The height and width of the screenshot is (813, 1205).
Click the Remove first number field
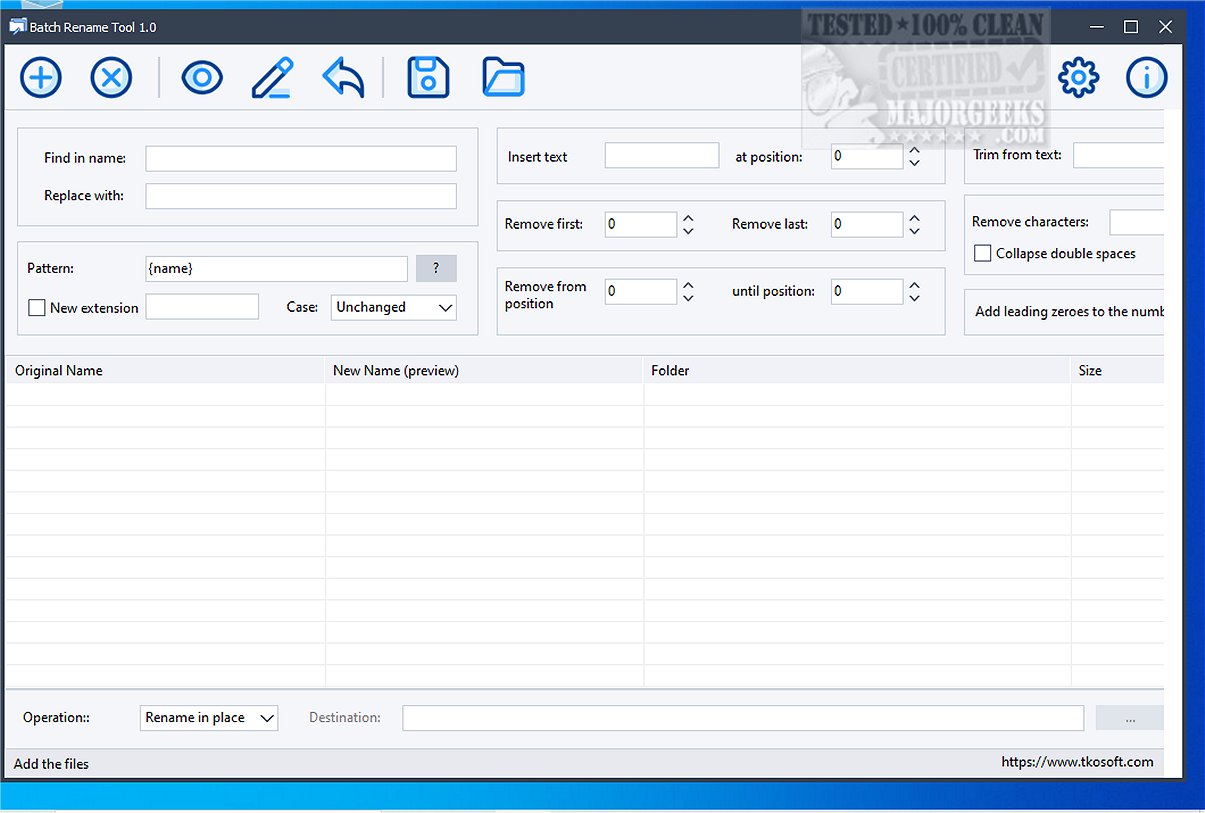click(641, 224)
